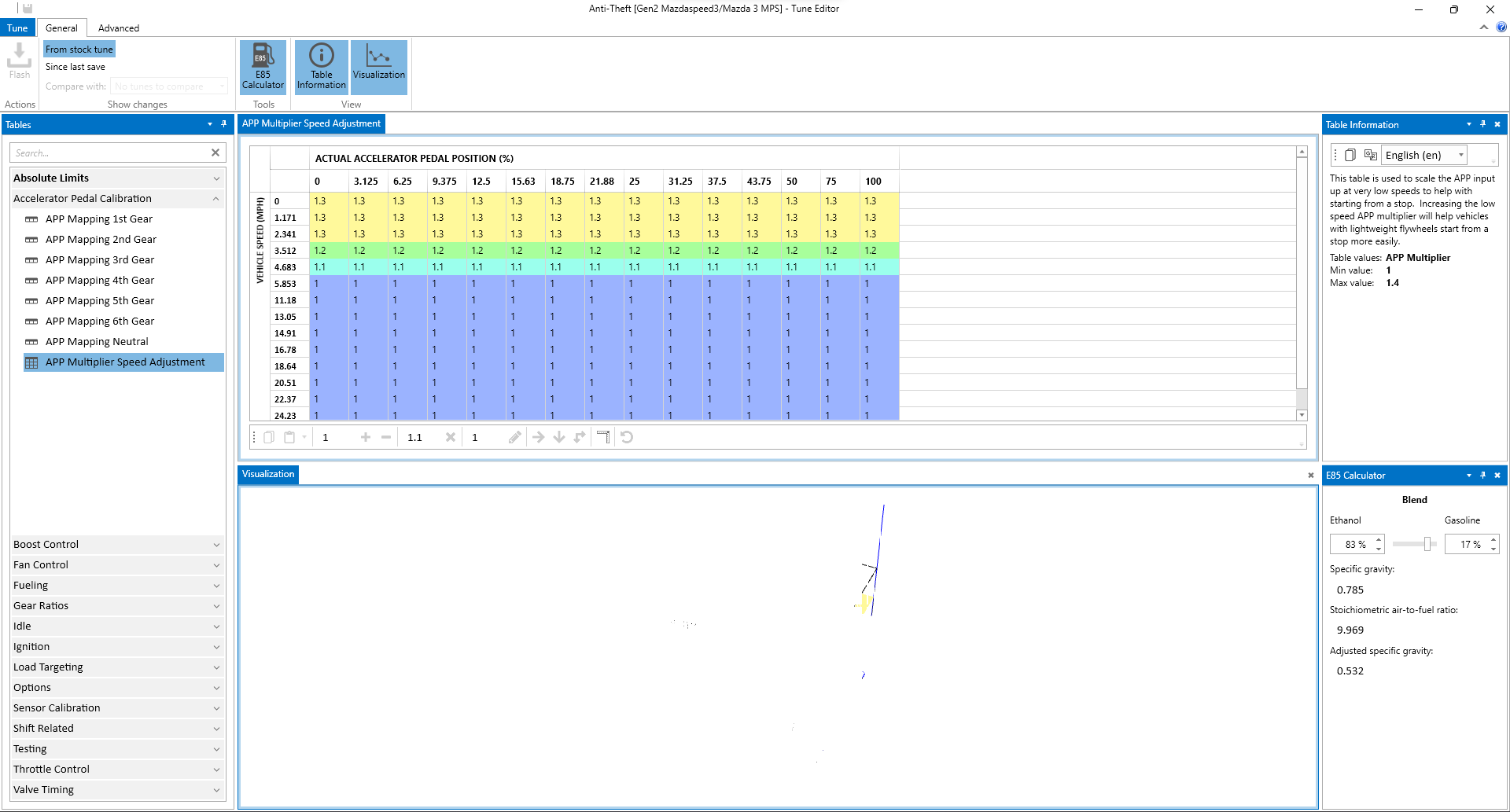Open APP Mapping 3rd Gear table

pyautogui.click(x=100, y=260)
